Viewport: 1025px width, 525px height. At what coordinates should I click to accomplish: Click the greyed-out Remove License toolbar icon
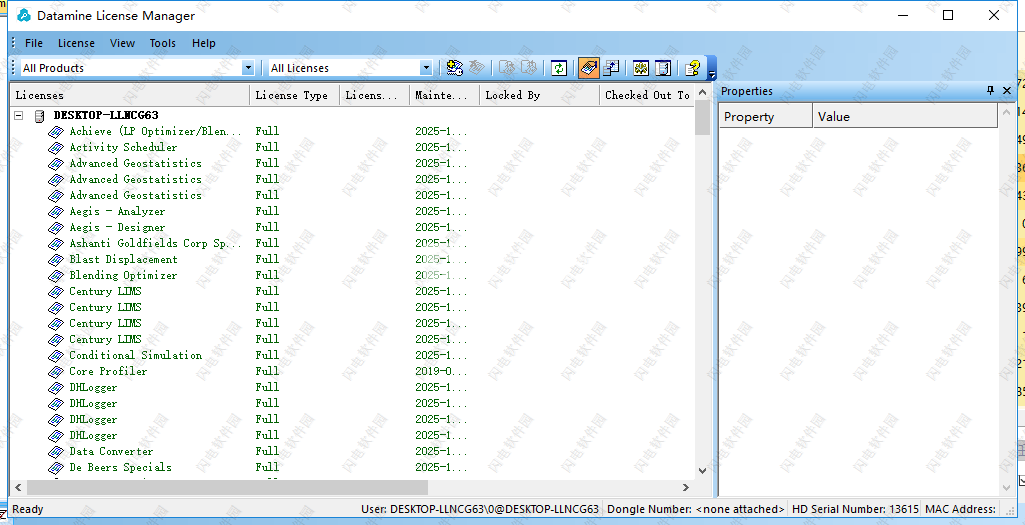click(x=477, y=67)
